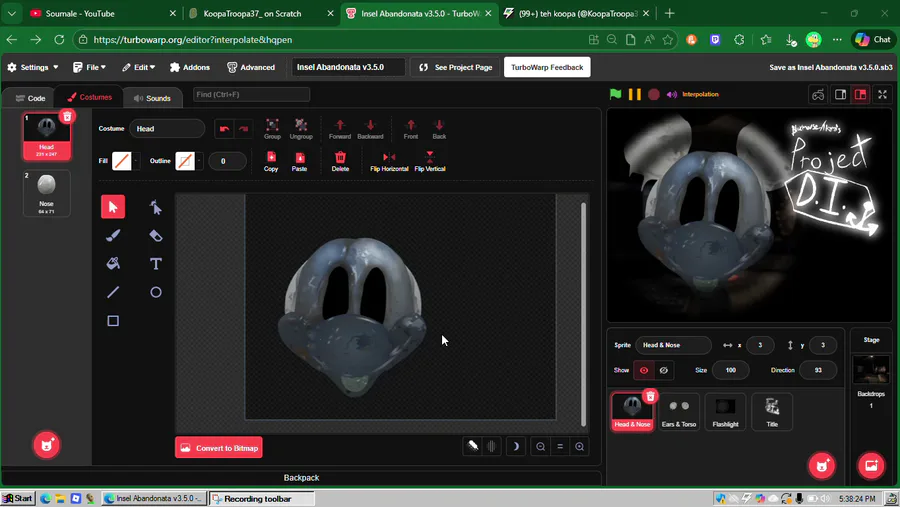This screenshot has height=507, width=900.
Task: Flip the costume horizontally
Action: 389,161
